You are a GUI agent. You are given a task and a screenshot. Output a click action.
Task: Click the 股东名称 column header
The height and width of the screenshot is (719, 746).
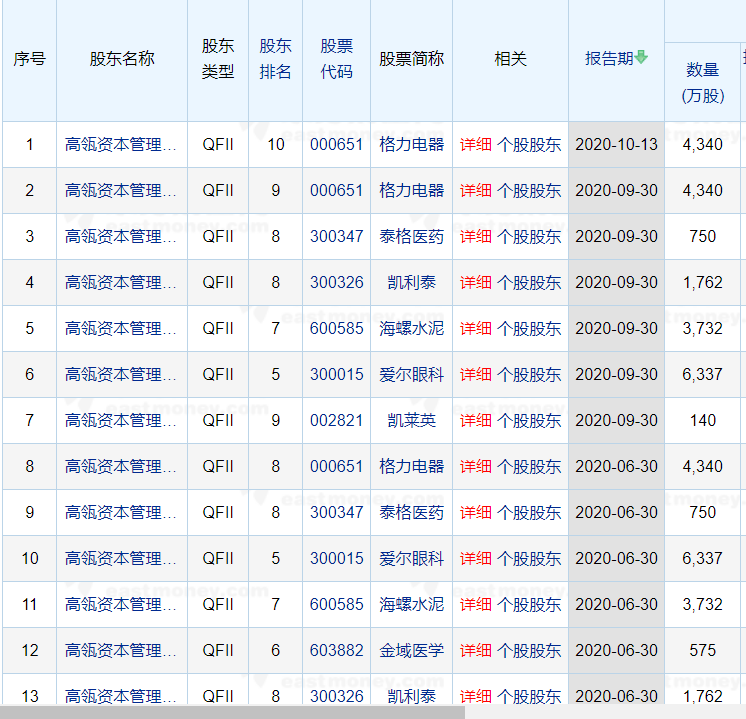tap(122, 59)
